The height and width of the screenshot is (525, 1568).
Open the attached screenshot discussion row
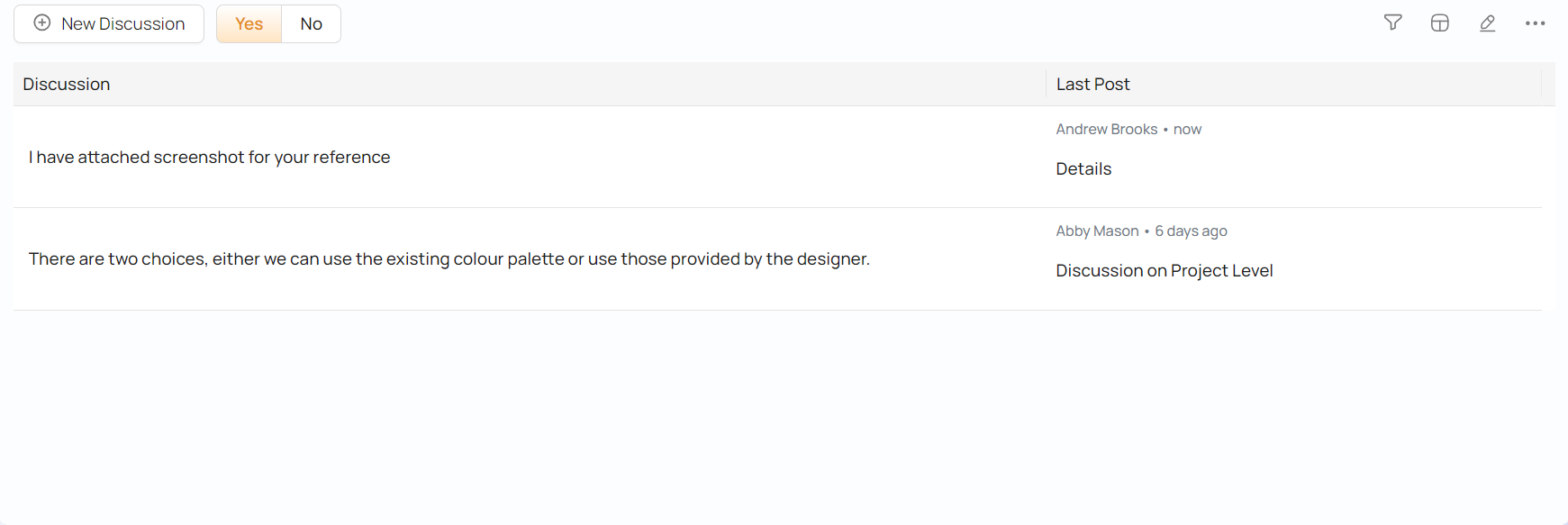209,158
